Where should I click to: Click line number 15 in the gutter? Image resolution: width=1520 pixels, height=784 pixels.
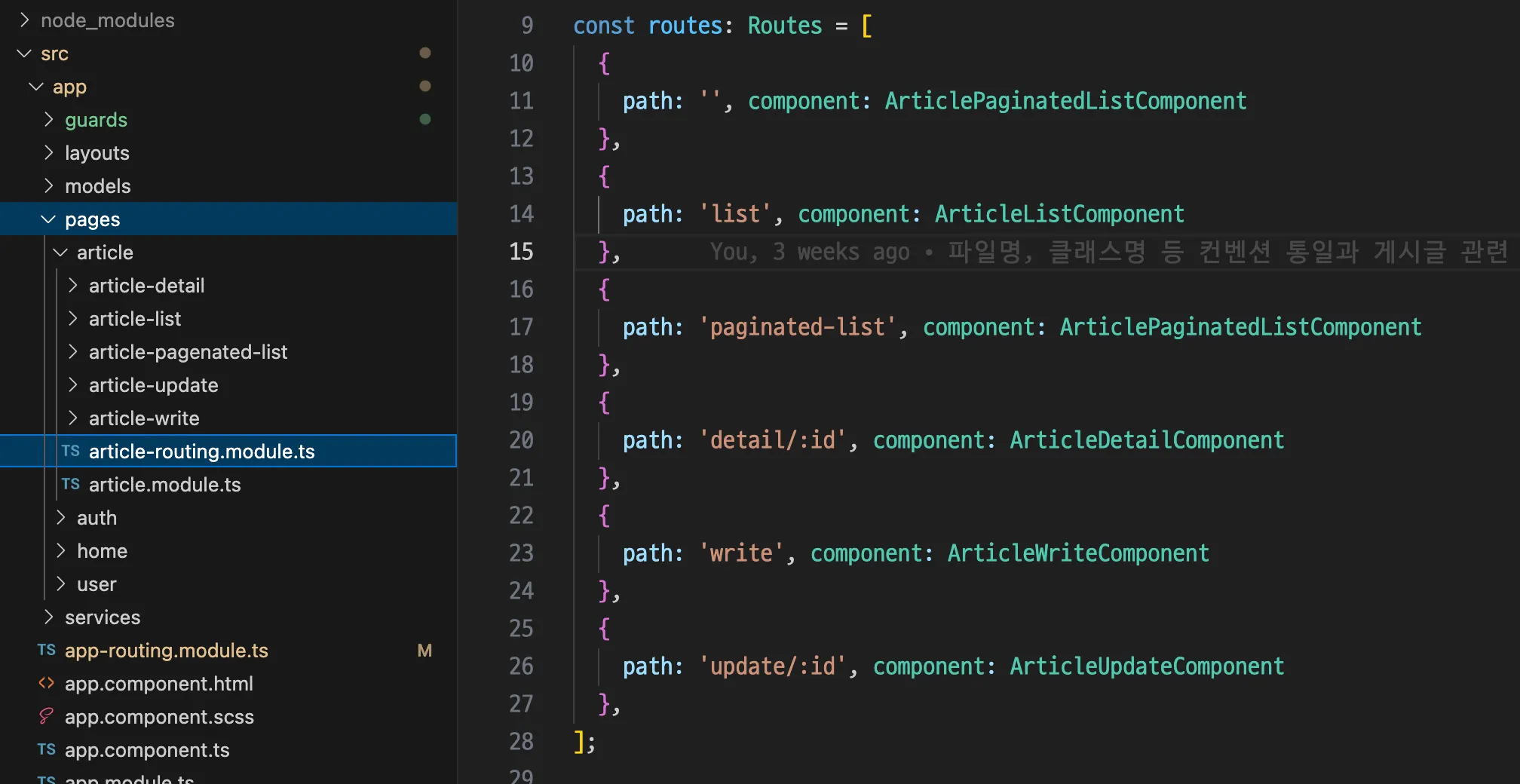[521, 252]
